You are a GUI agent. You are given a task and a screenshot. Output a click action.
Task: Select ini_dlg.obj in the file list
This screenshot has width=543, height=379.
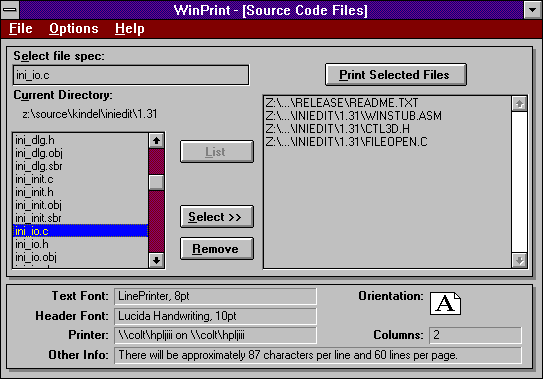point(80,153)
